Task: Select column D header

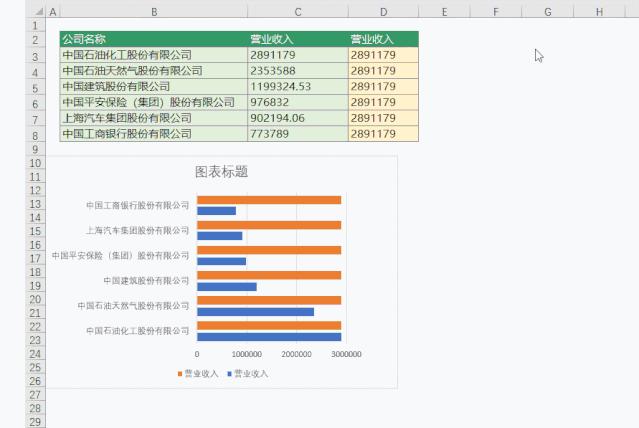Action: 383,12
